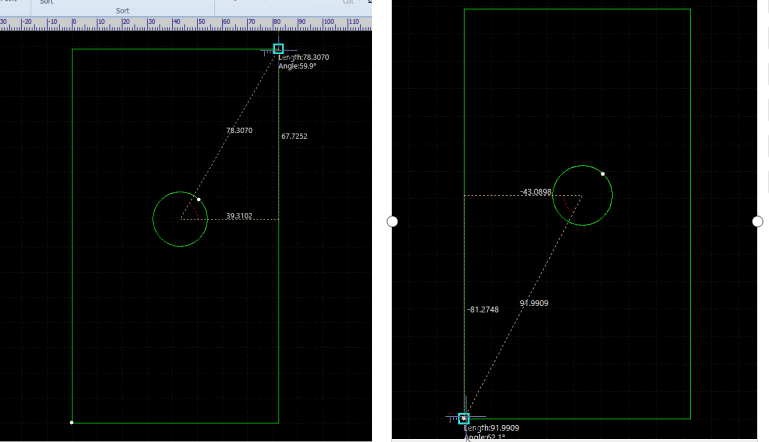
Task: Click the white start point on the right circle
Action: click(603, 174)
